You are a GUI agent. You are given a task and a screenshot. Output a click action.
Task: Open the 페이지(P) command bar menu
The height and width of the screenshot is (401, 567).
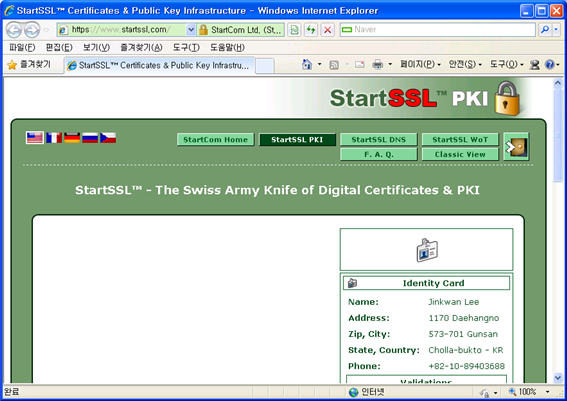420,65
